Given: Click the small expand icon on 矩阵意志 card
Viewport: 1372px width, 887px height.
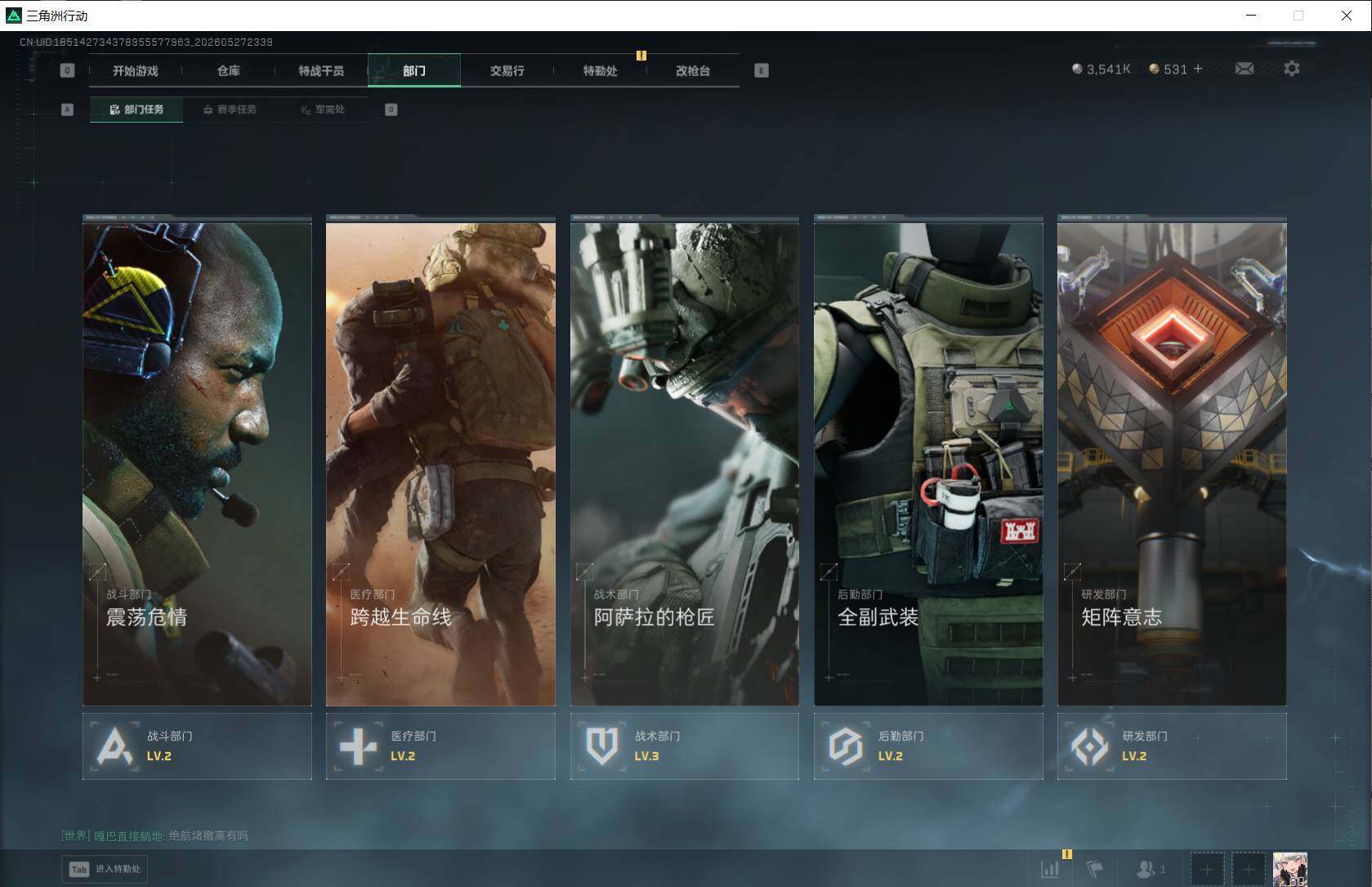Looking at the screenshot, I should (x=1072, y=571).
